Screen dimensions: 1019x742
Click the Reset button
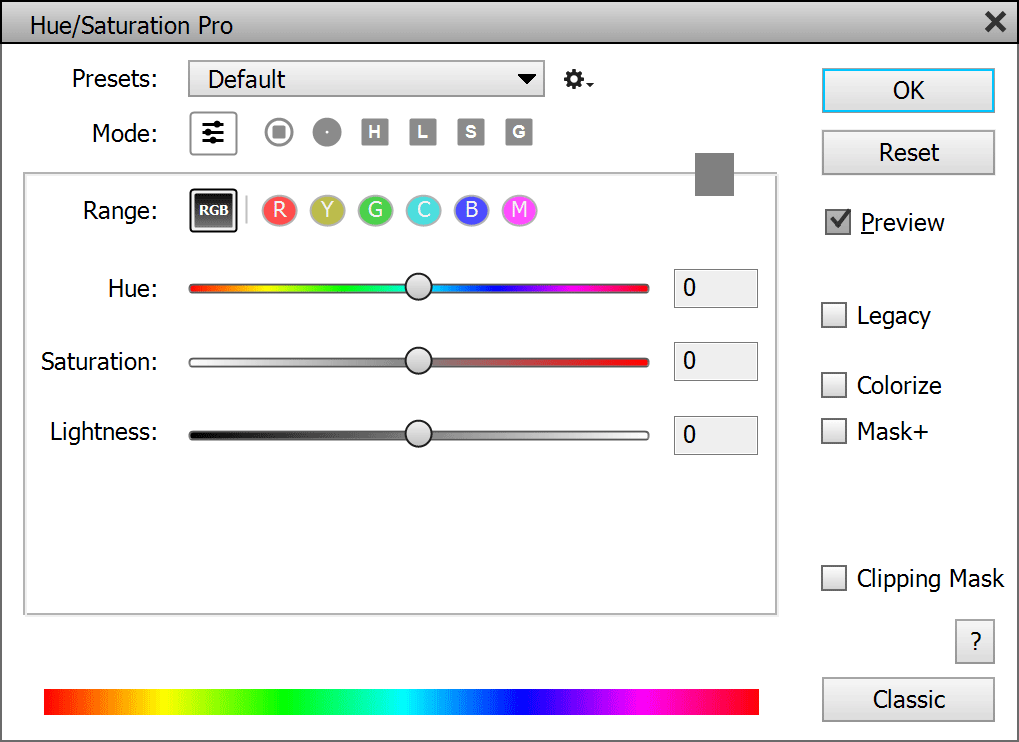(908, 153)
